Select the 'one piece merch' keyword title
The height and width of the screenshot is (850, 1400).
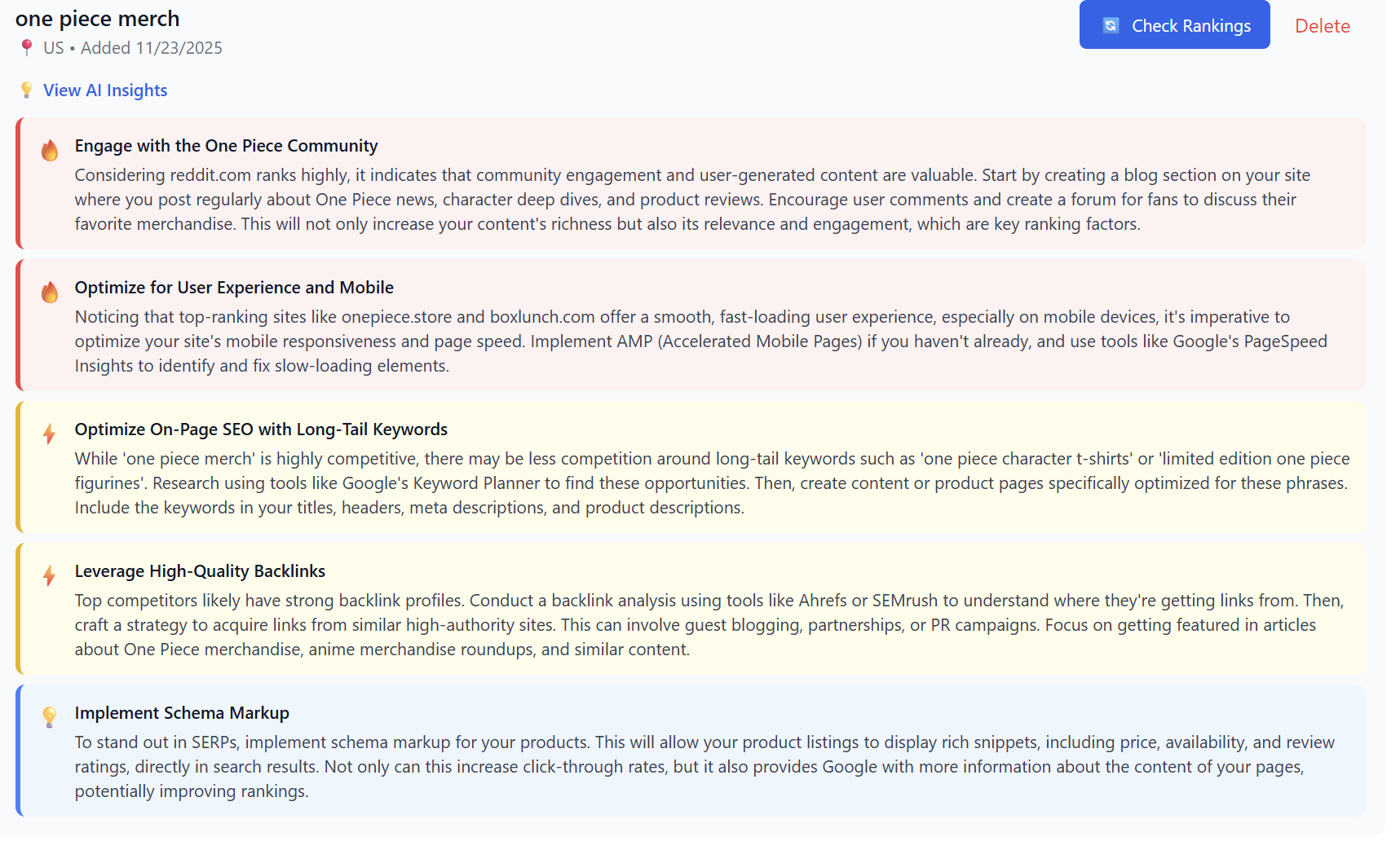pos(97,19)
